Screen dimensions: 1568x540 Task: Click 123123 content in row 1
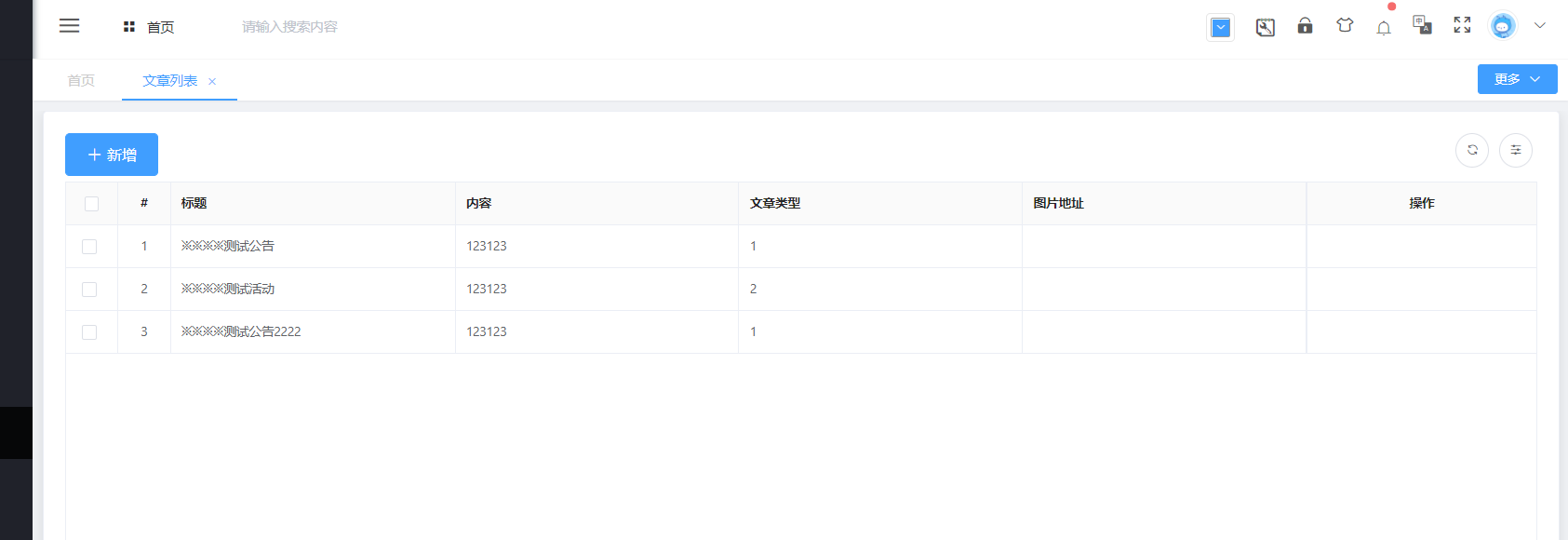point(487,246)
